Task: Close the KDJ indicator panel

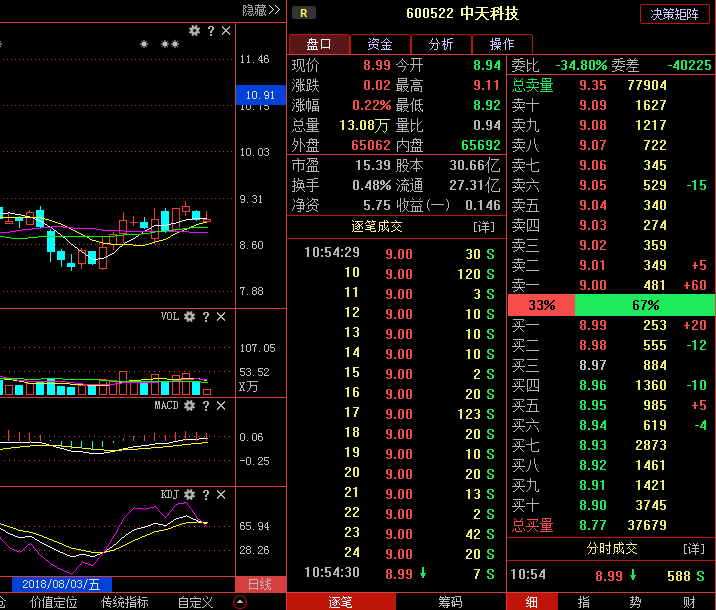Action: coord(221,494)
